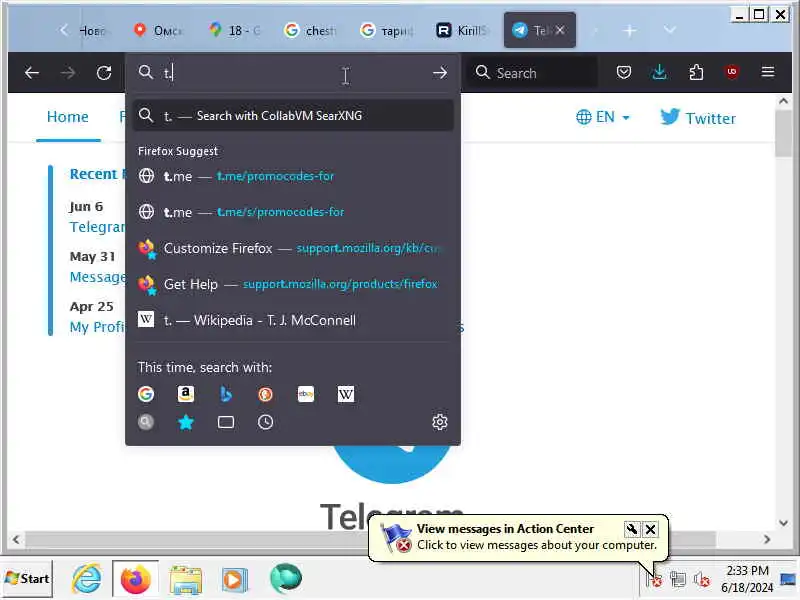The image size is (800, 600).
Task: Click the browser Back arrow
Action: point(32,73)
